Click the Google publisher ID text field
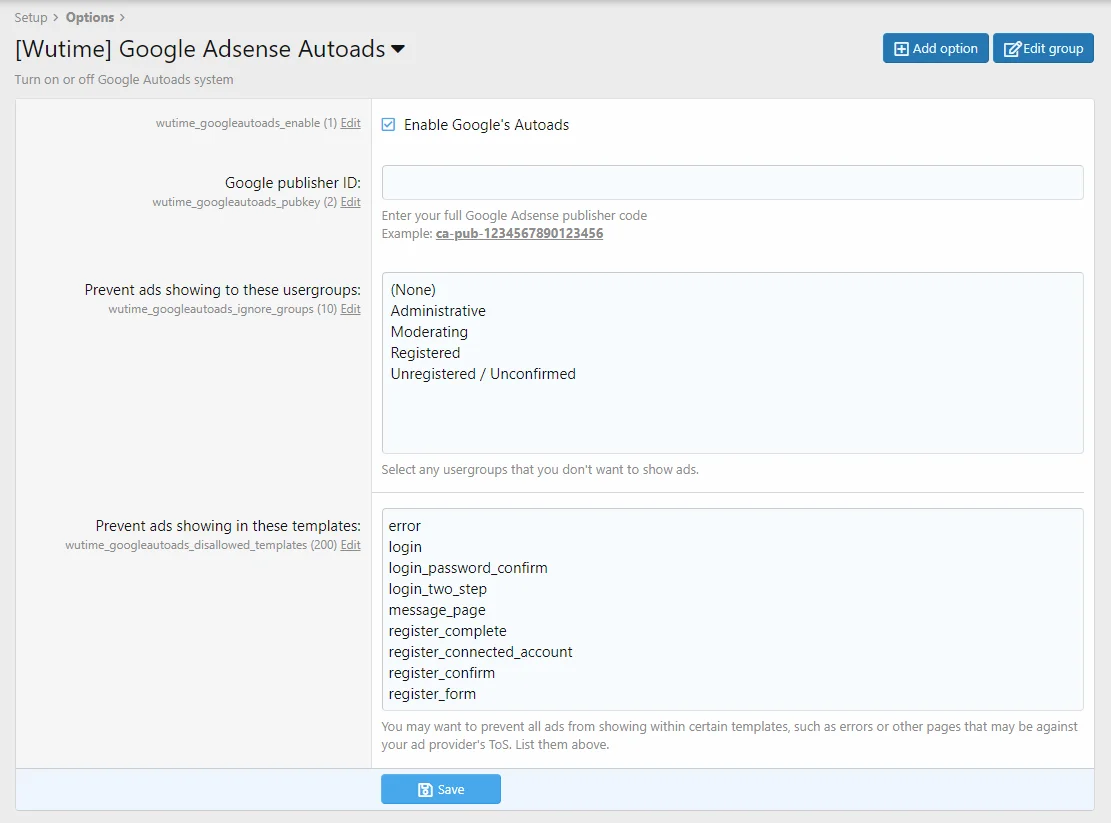The height and width of the screenshot is (823, 1111). point(732,183)
